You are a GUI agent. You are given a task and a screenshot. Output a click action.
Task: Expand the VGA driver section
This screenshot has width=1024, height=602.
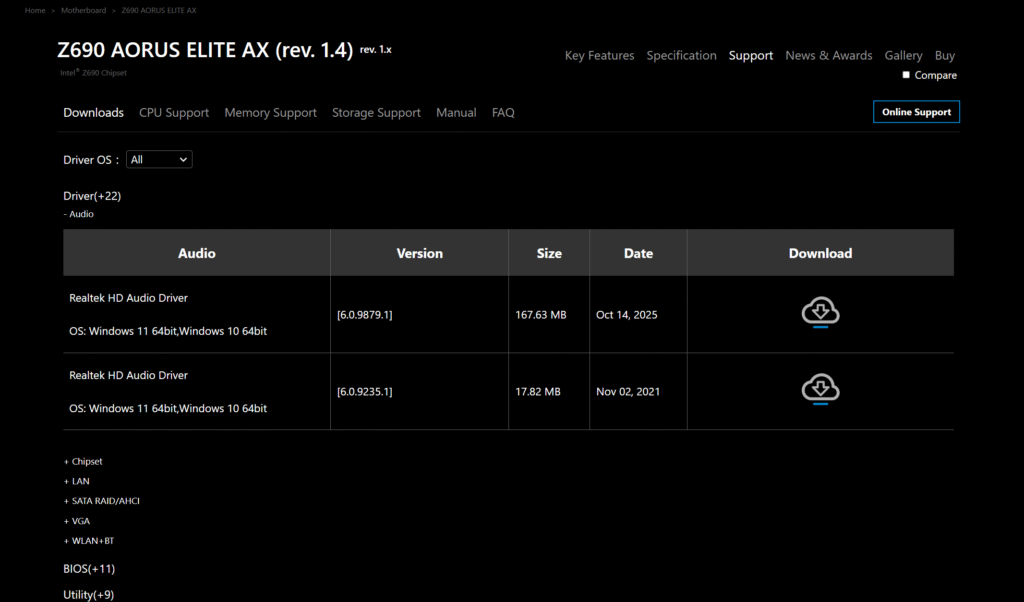pos(77,521)
